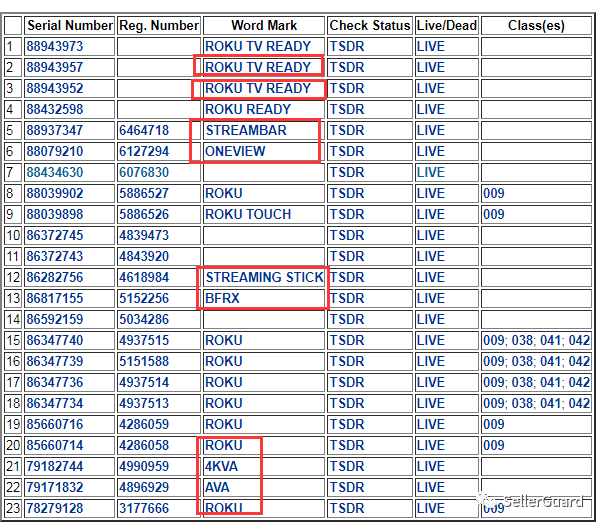Click registration number 5152256
The image size is (603, 526).
(144, 298)
